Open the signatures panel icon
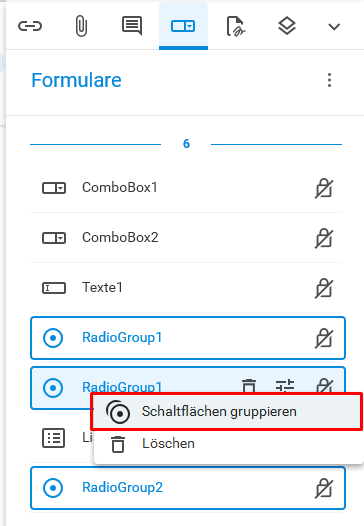Image resolution: width=364 pixels, height=526 pixels. coord(236,26)
